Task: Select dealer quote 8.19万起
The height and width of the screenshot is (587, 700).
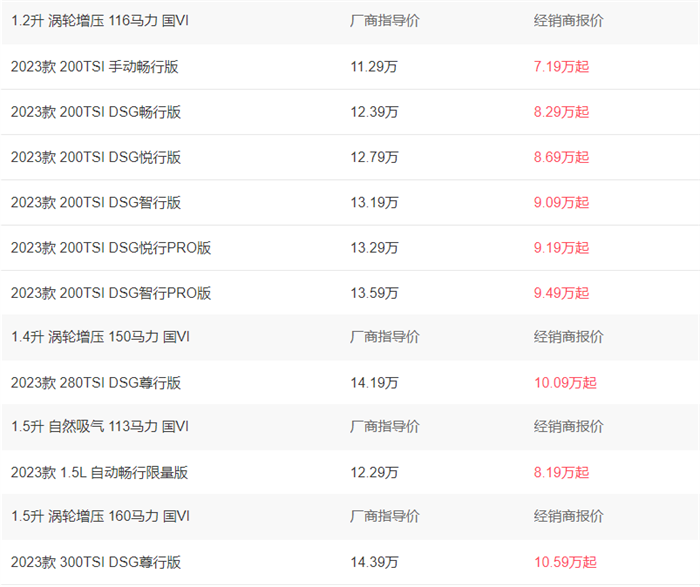Action: (x=561, y=473)
